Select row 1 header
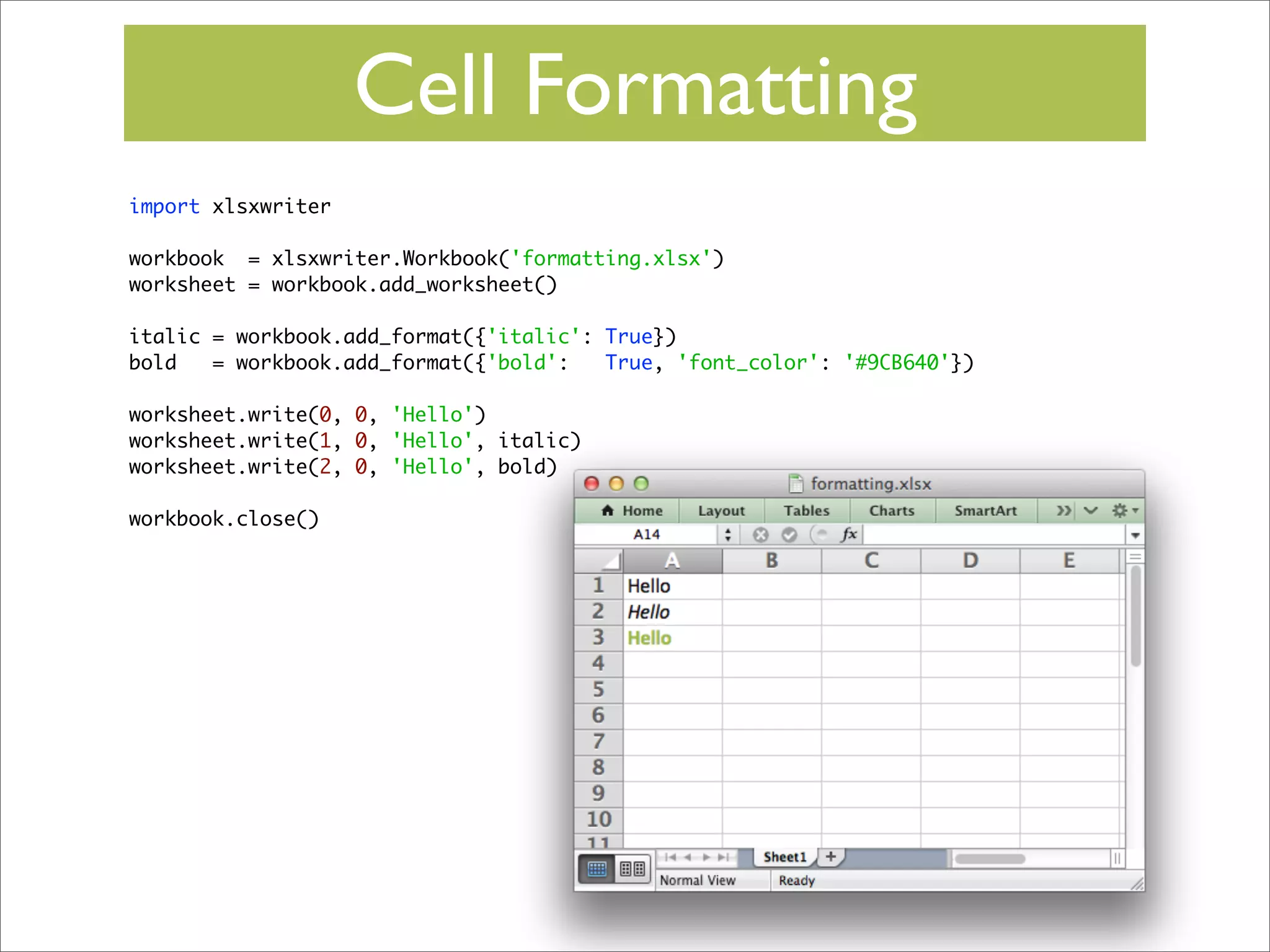This screenshot has height=952, width=1270. (599, 586)
